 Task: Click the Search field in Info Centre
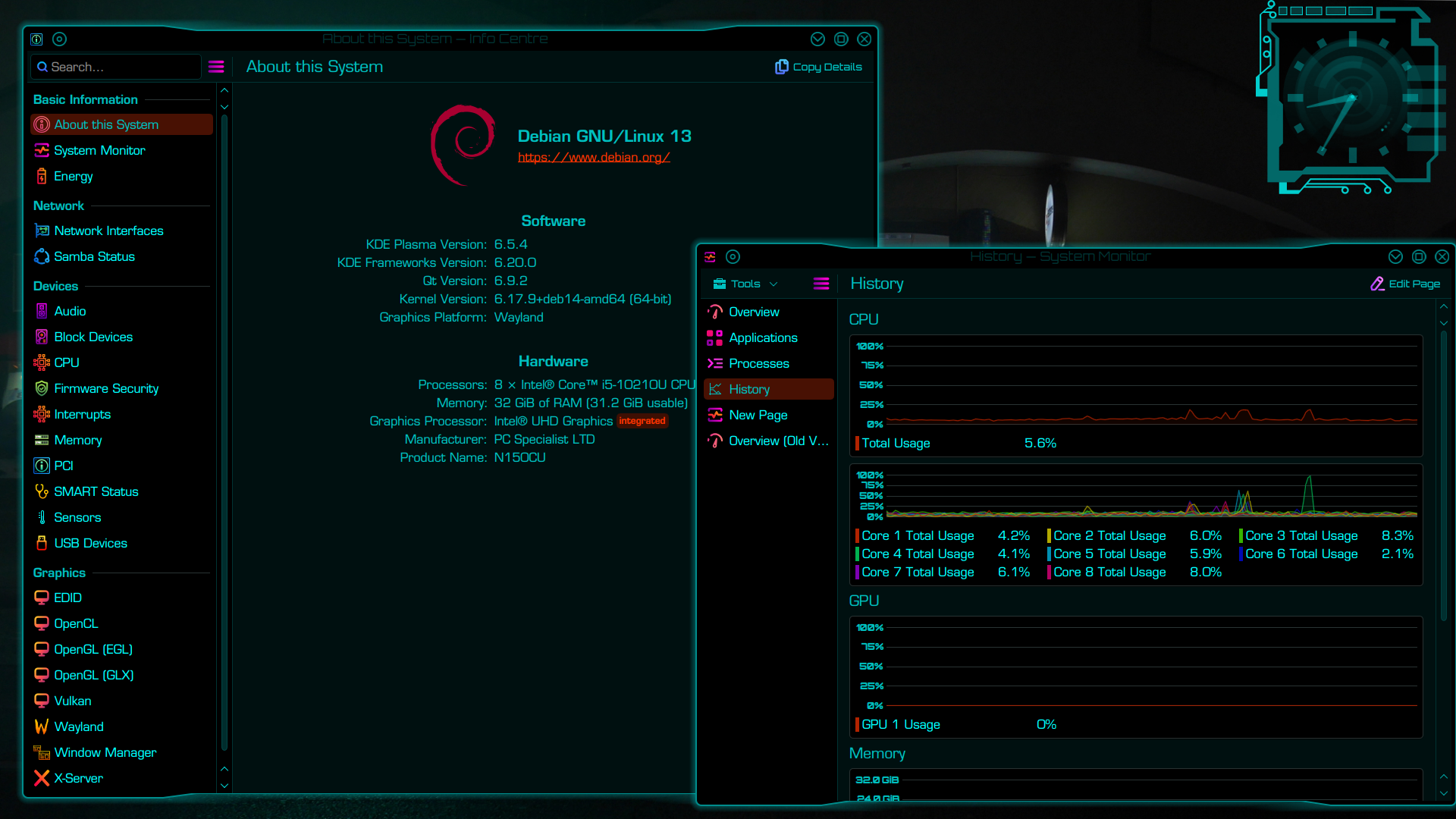pos(116,67)
